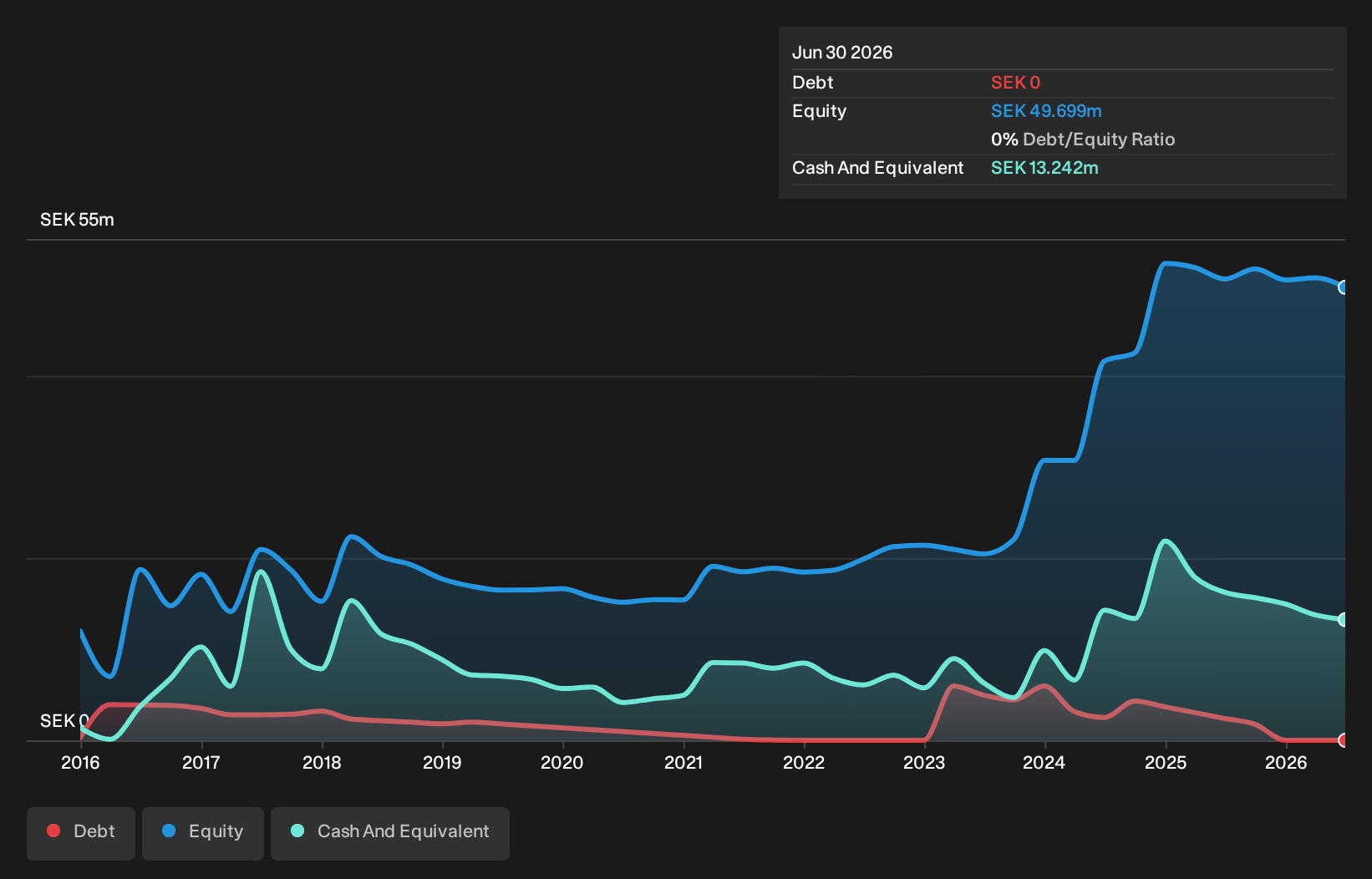Click the 0% Debt/Equity Ratio text
Screen dimensions: 1372x879
(x=1083, y=140)
